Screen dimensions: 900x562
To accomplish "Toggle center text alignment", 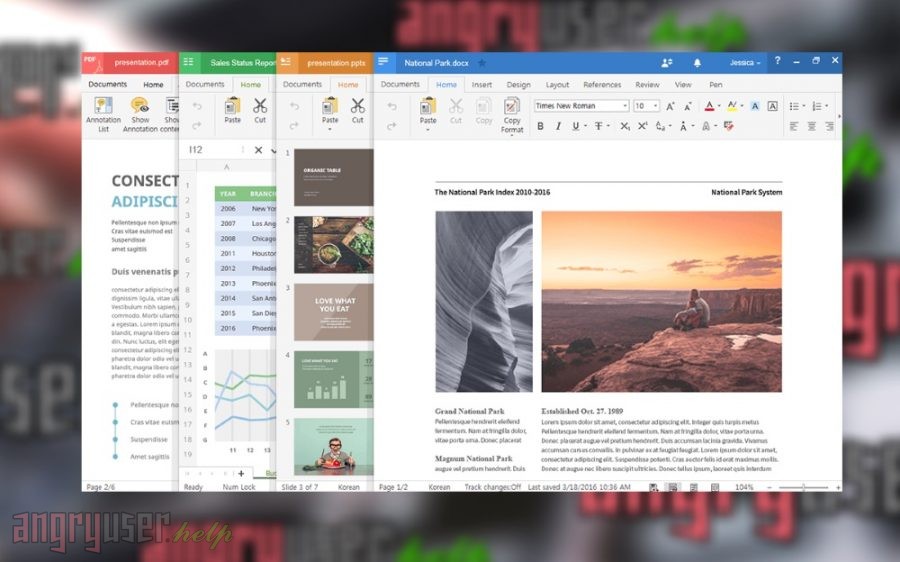I will coord(811,126).
